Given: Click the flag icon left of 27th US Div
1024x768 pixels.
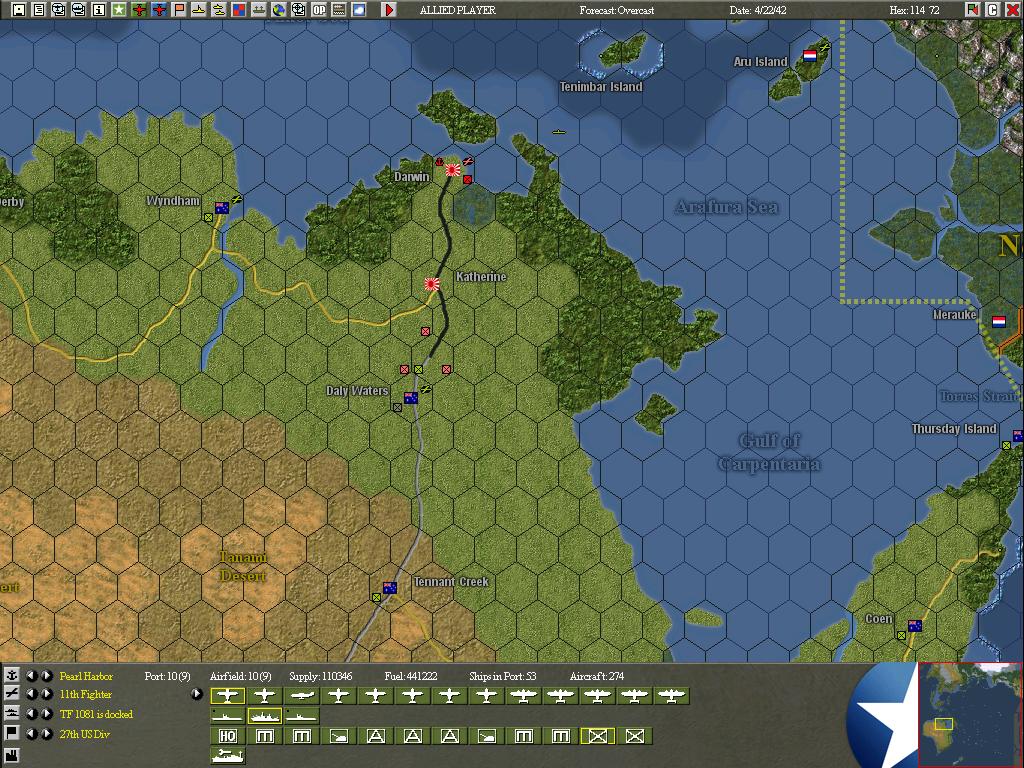Looking at the screenshot, I should coord(12,733).
